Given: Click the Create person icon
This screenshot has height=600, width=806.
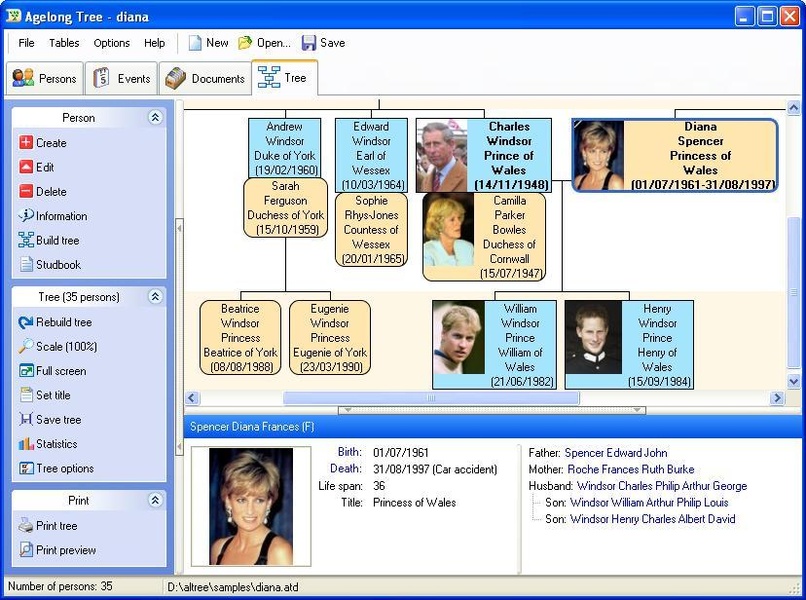Looking at the screenshot, I should point(26,142).
